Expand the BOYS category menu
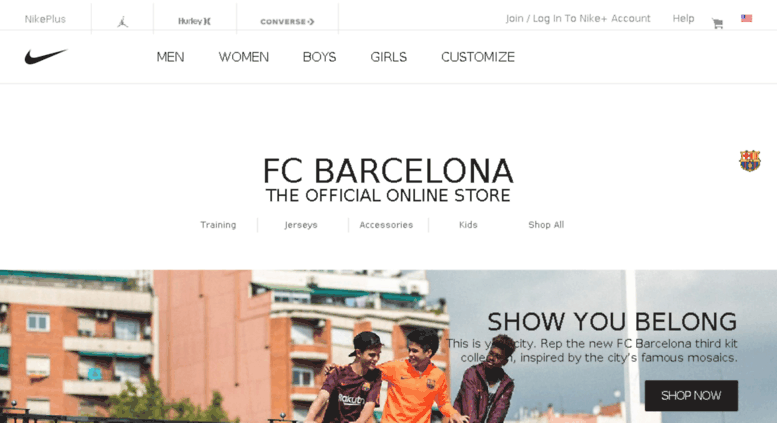 point(320,57)
